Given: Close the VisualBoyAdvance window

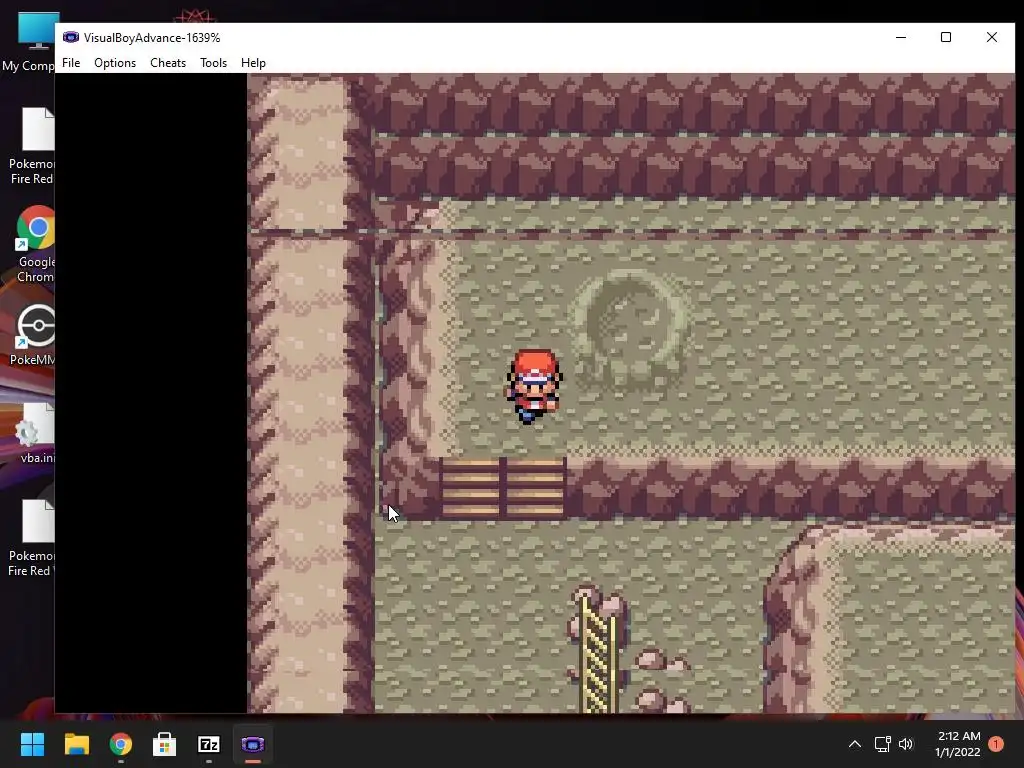Looking at the screenshot, I should [991, 37].
